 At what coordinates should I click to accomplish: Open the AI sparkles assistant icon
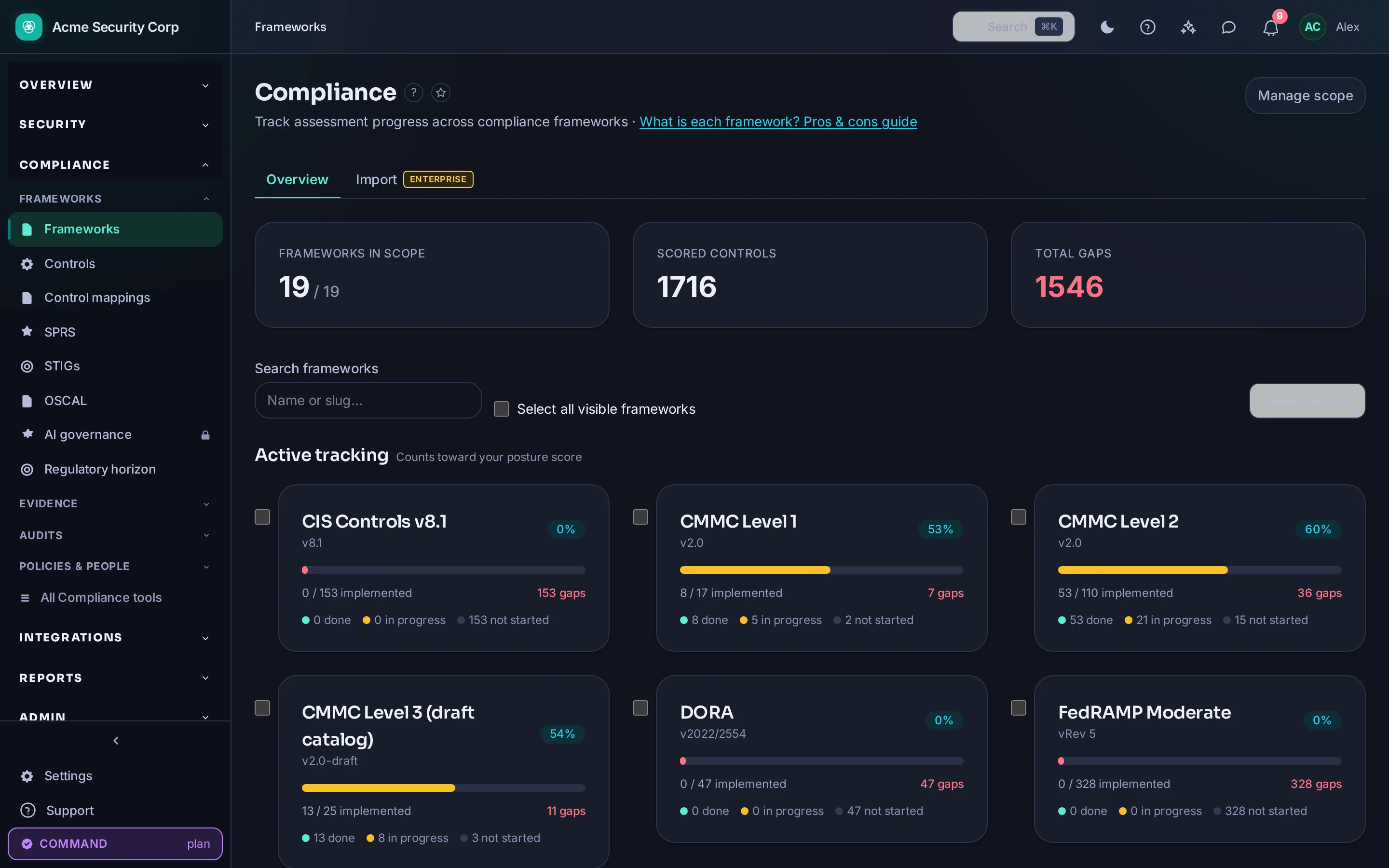[x=1188, y=27]
